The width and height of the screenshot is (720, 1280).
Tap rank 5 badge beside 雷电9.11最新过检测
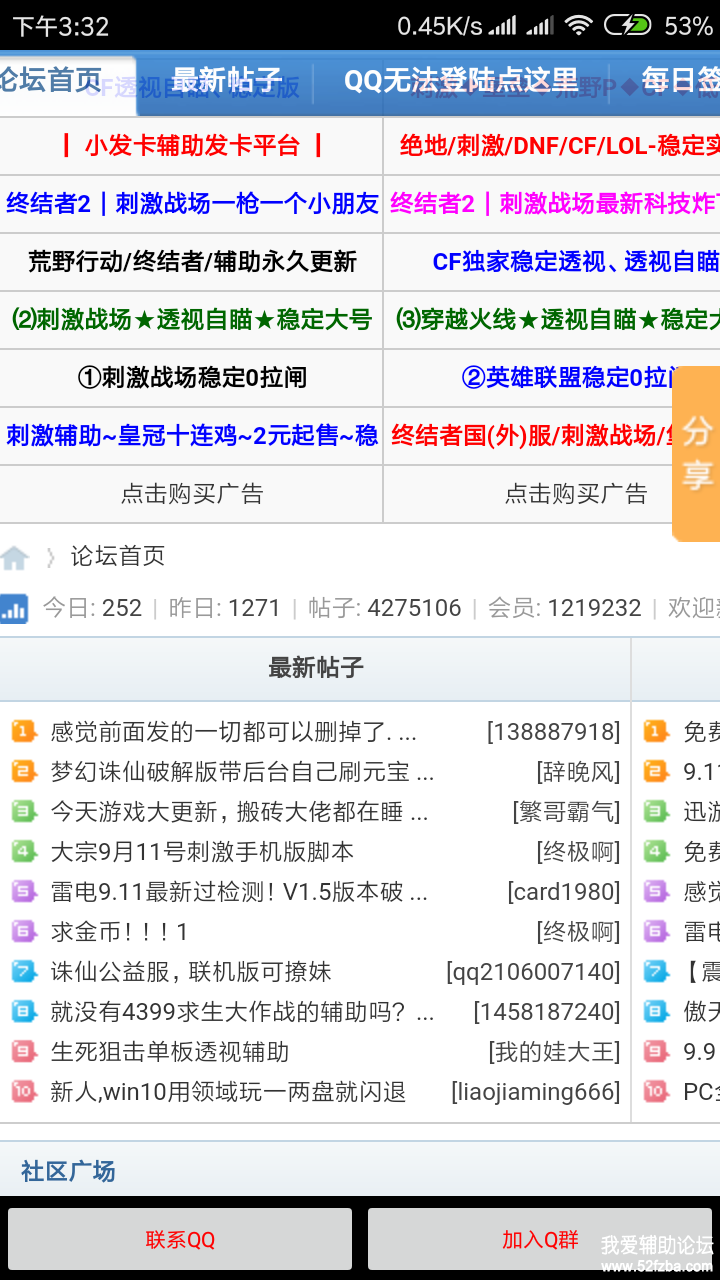pos(24,892)
